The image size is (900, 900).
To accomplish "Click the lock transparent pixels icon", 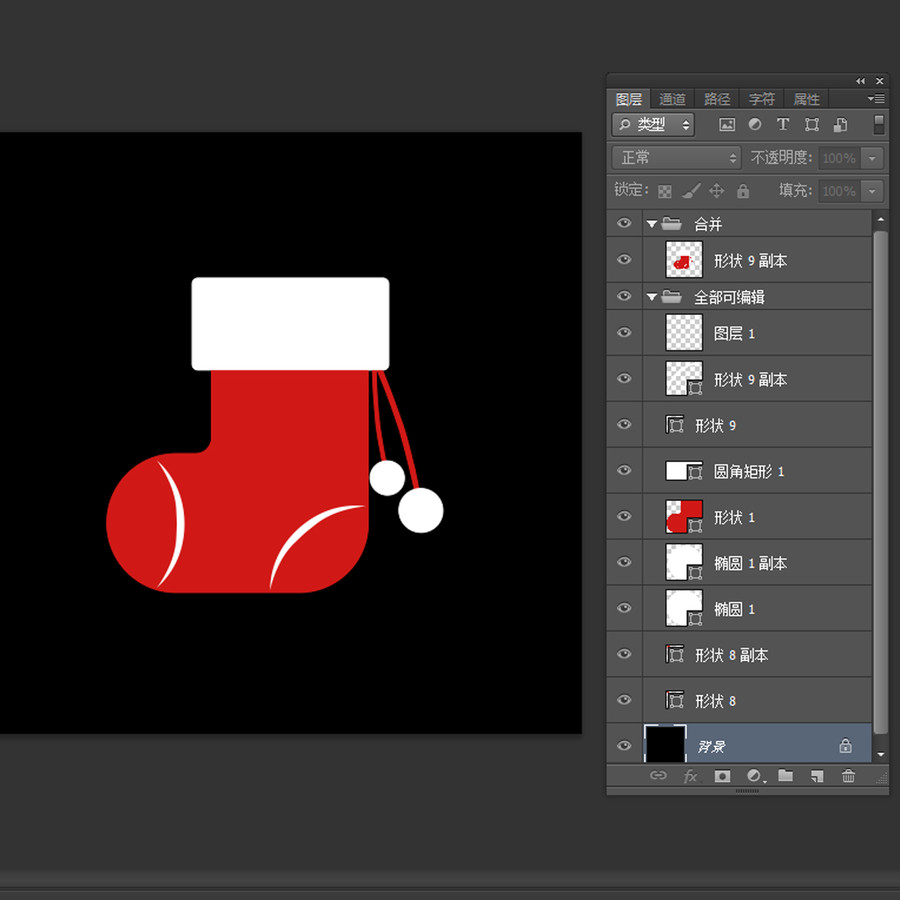I will pos(665,191).
